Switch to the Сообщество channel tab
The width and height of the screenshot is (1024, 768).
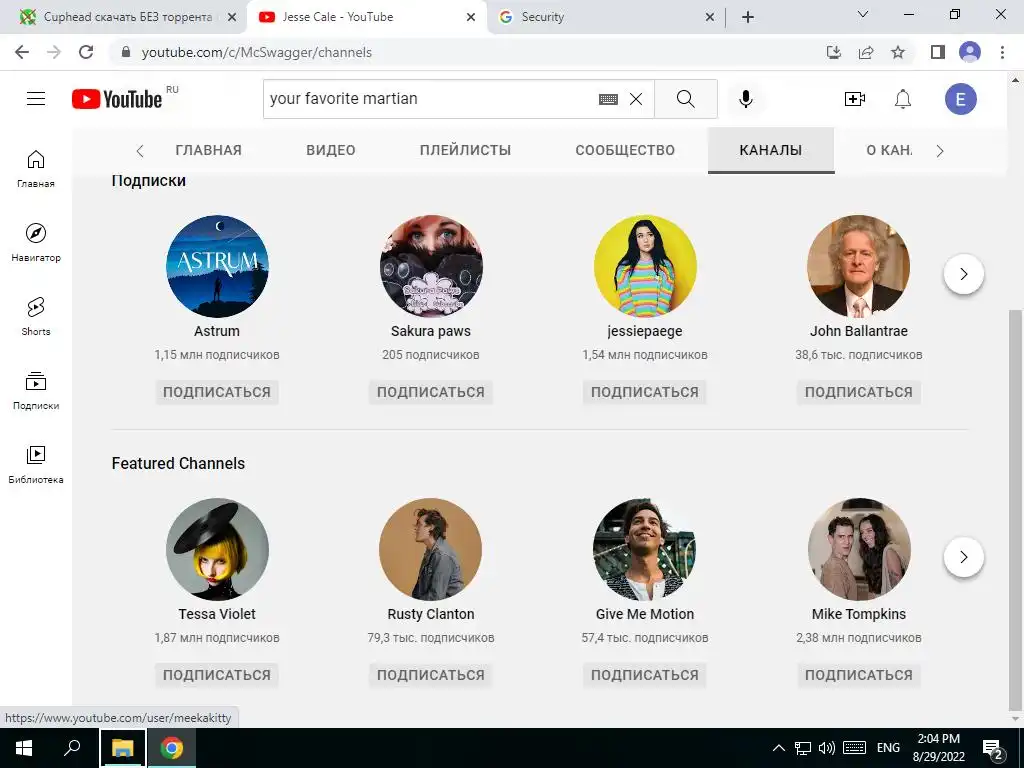[625, 150]
